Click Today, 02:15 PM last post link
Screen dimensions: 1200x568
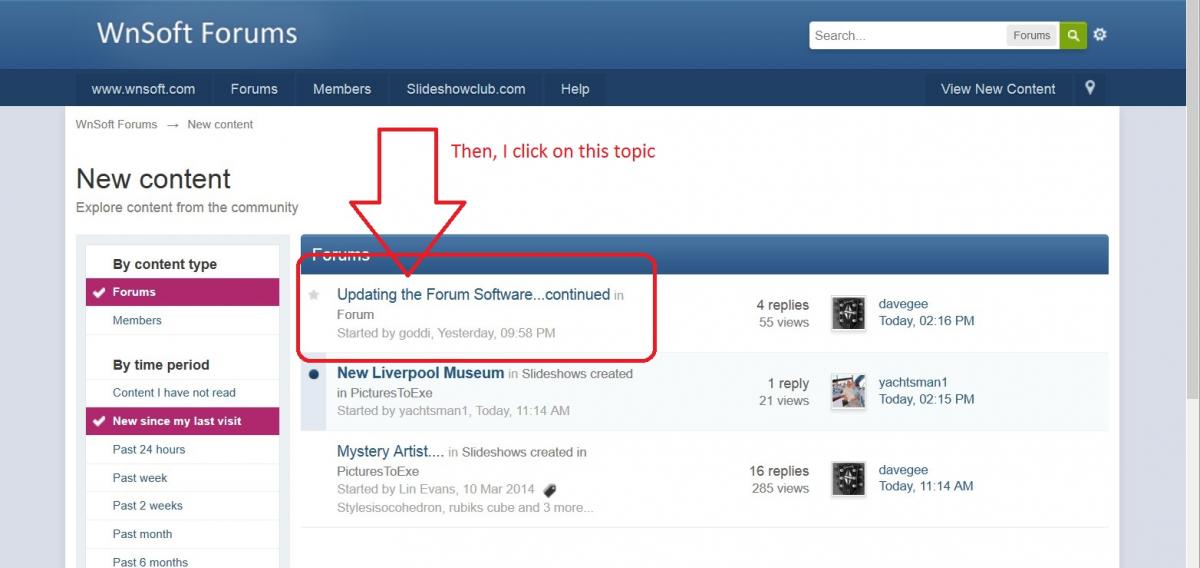[x=926, y=399]
